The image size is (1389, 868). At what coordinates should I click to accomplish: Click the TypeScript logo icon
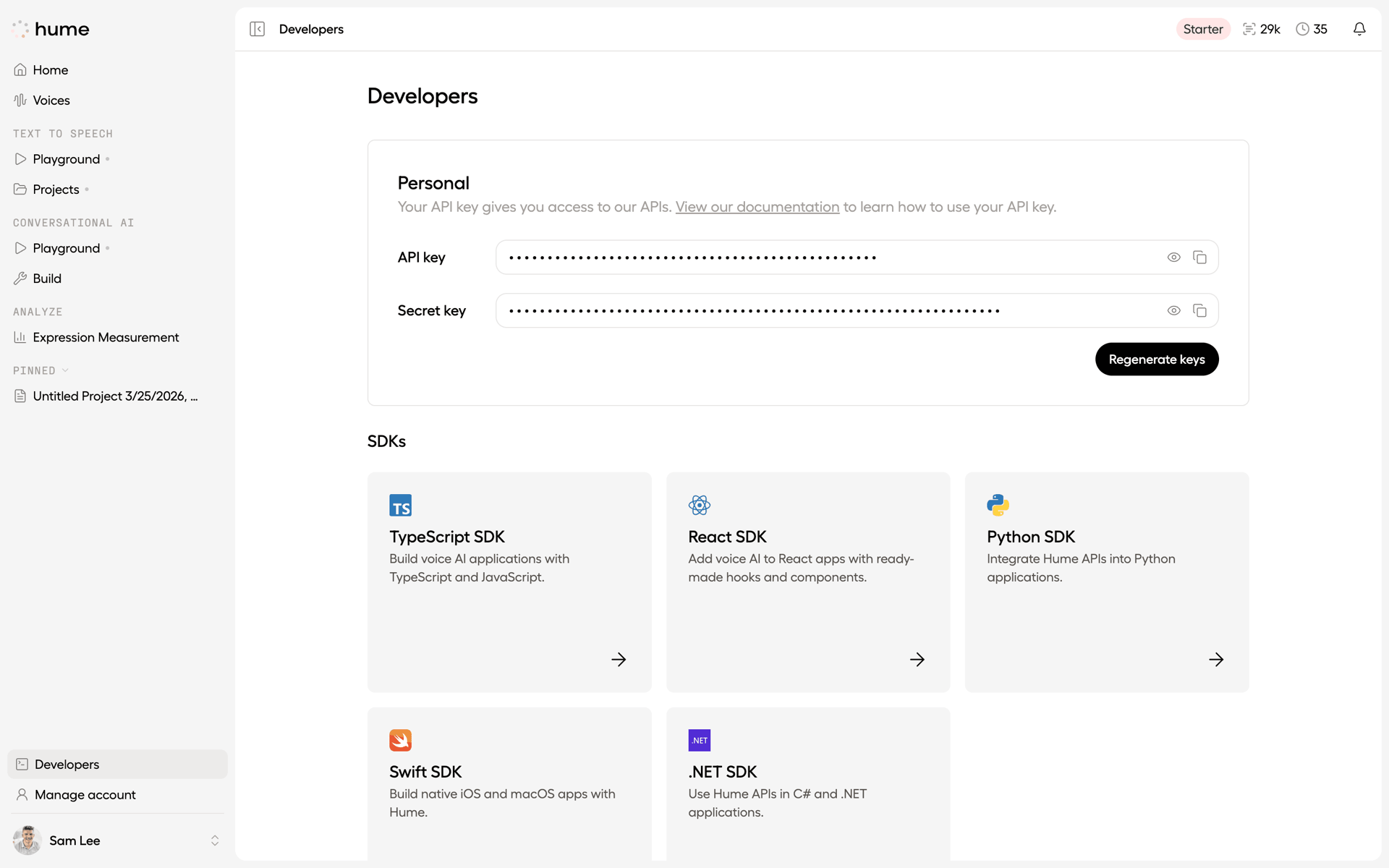tap(400, 505)
